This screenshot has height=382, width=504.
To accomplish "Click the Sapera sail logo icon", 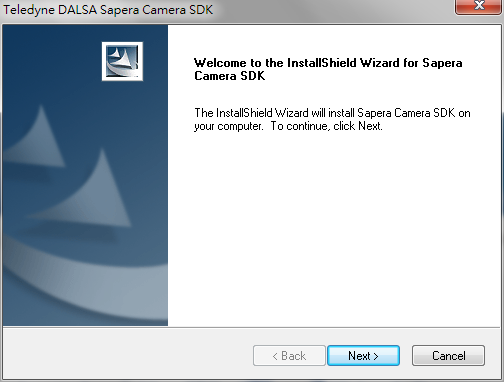I will pos(122,61).
